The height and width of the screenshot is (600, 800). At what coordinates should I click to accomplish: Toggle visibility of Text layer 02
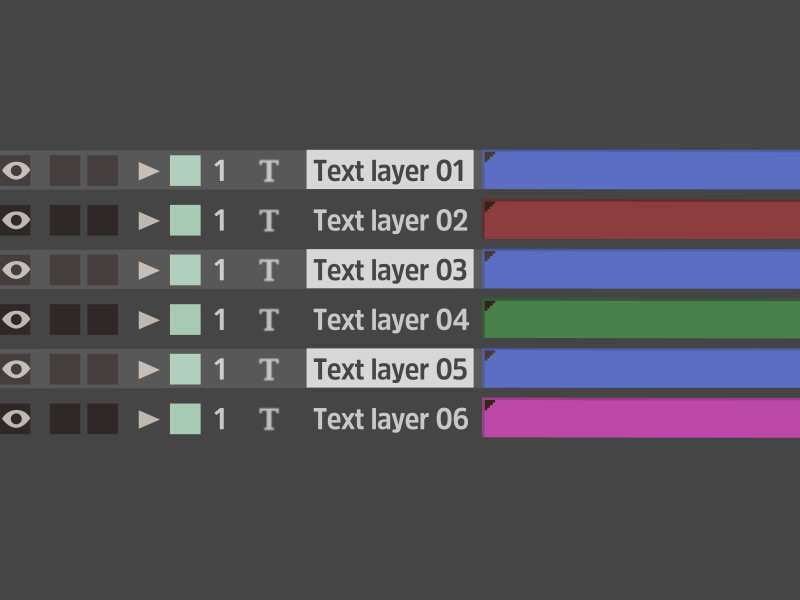click(15, 221)
